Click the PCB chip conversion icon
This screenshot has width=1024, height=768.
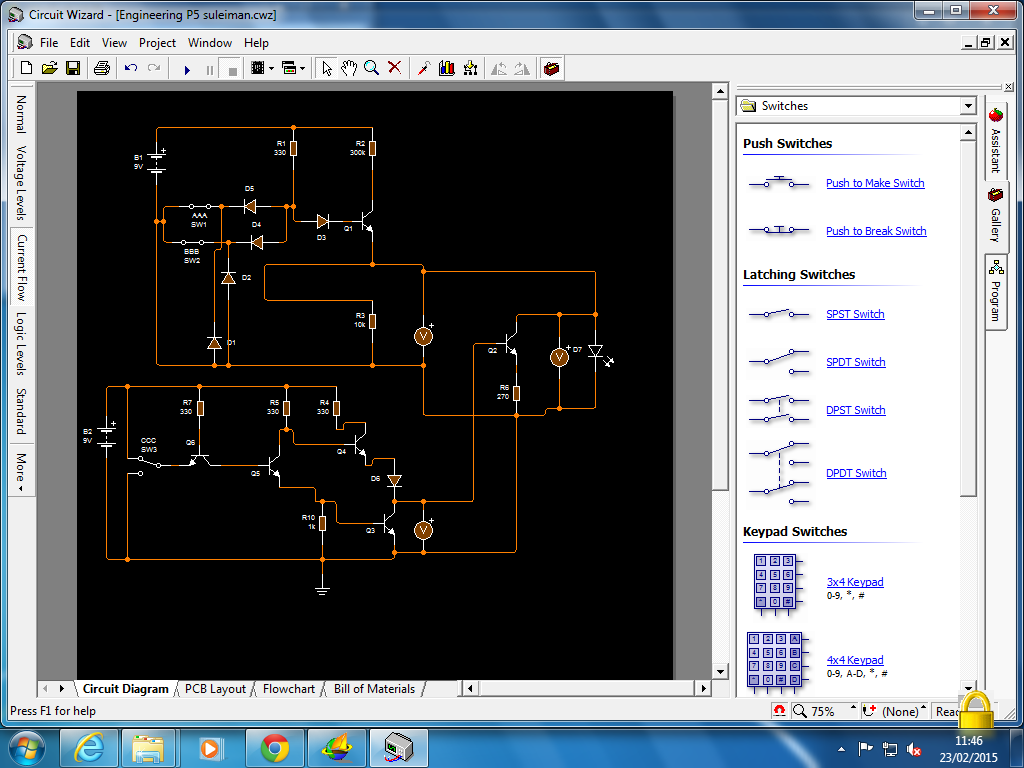[x=258, y=68]
